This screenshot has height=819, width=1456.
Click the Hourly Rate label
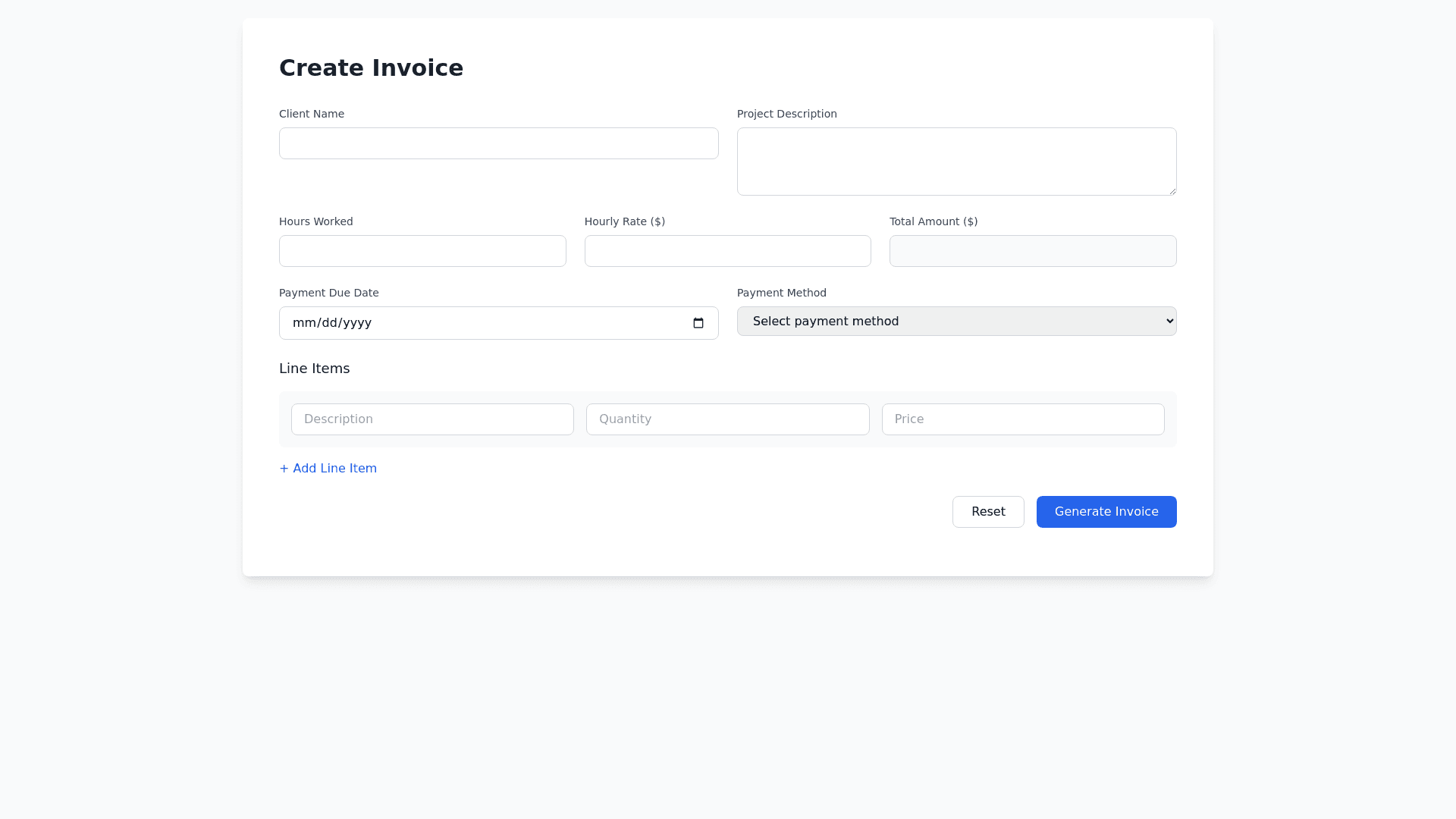(624, 221)
